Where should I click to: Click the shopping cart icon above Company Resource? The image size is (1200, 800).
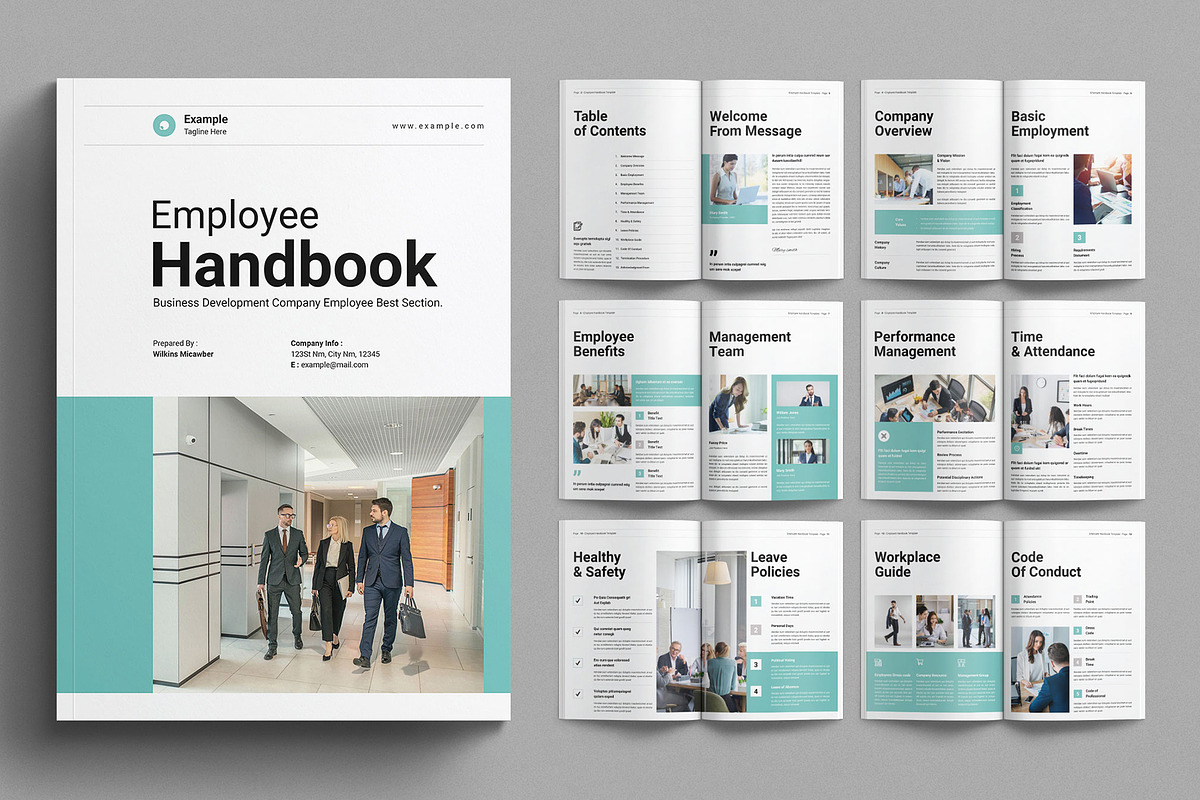[x=920, y=661]
